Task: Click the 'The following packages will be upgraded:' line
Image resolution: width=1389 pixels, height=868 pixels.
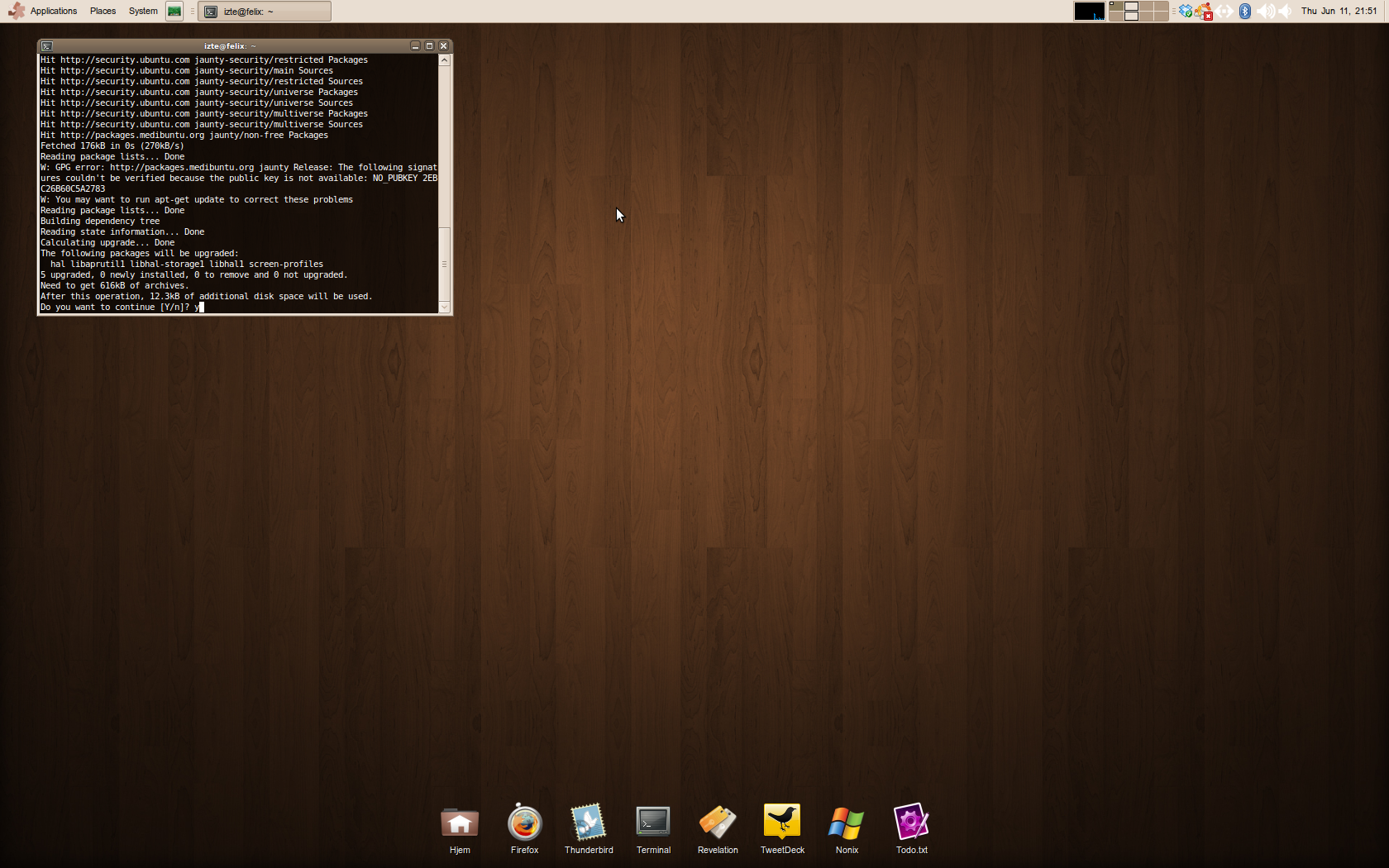Action: [140, 254]
